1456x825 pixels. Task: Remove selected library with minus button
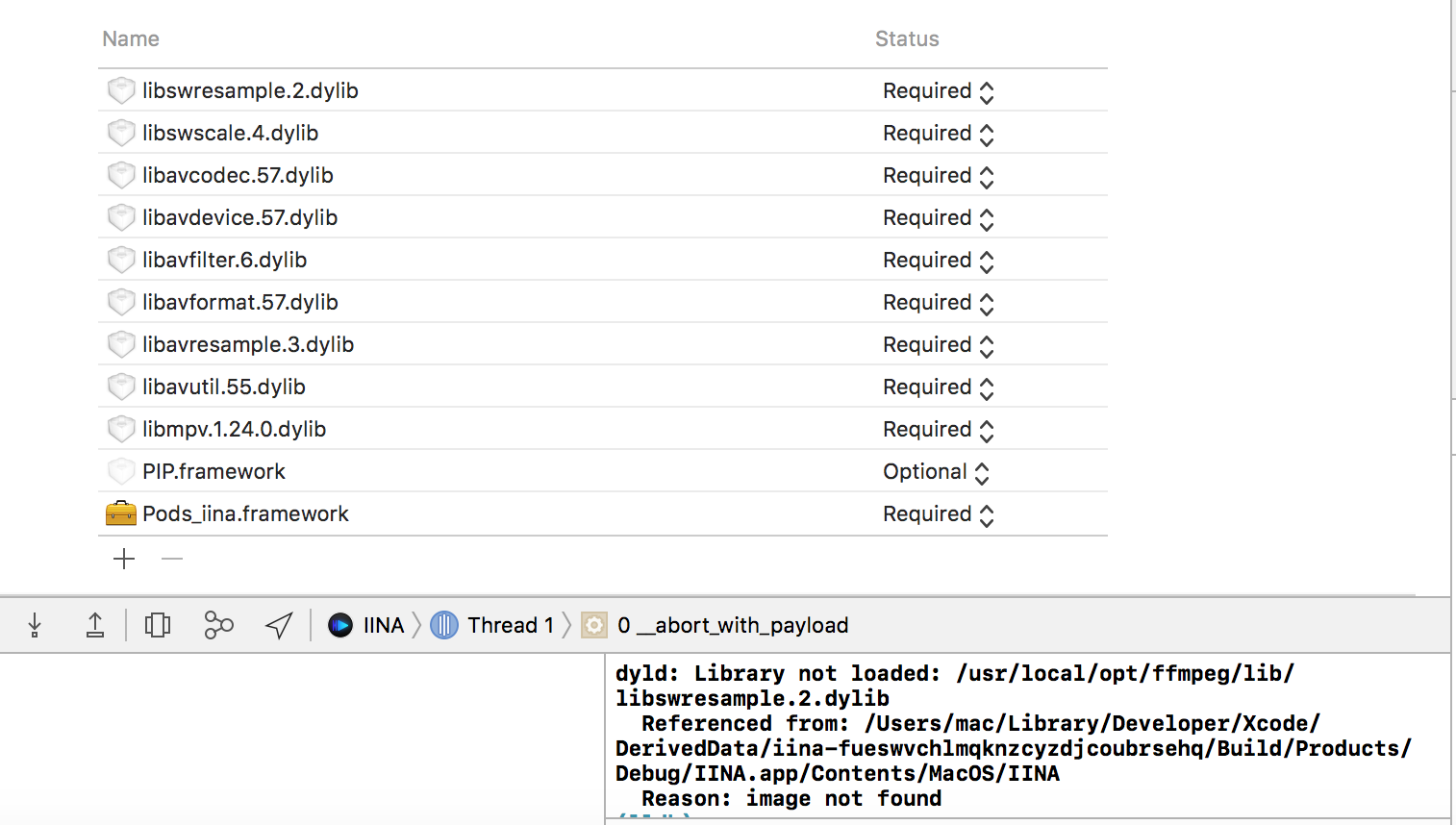(172, 559)
